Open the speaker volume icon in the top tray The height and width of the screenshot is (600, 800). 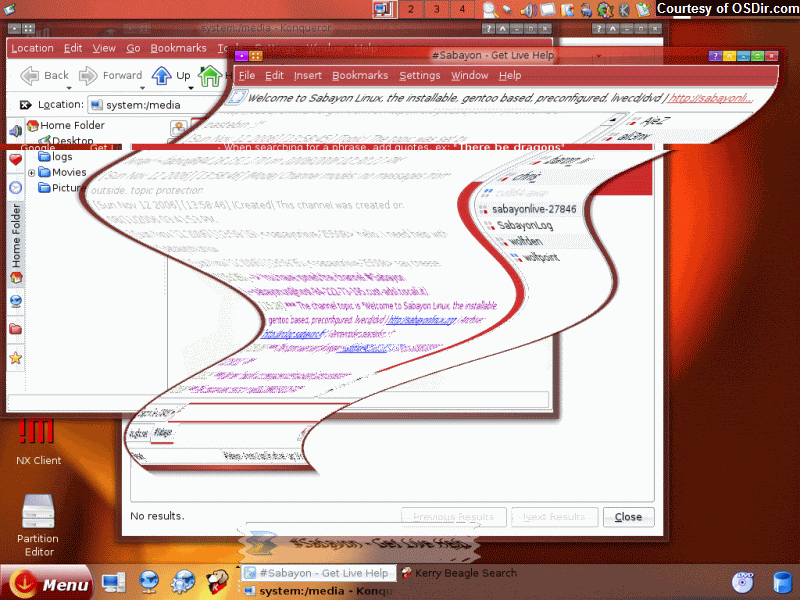[x=528, y=9]
